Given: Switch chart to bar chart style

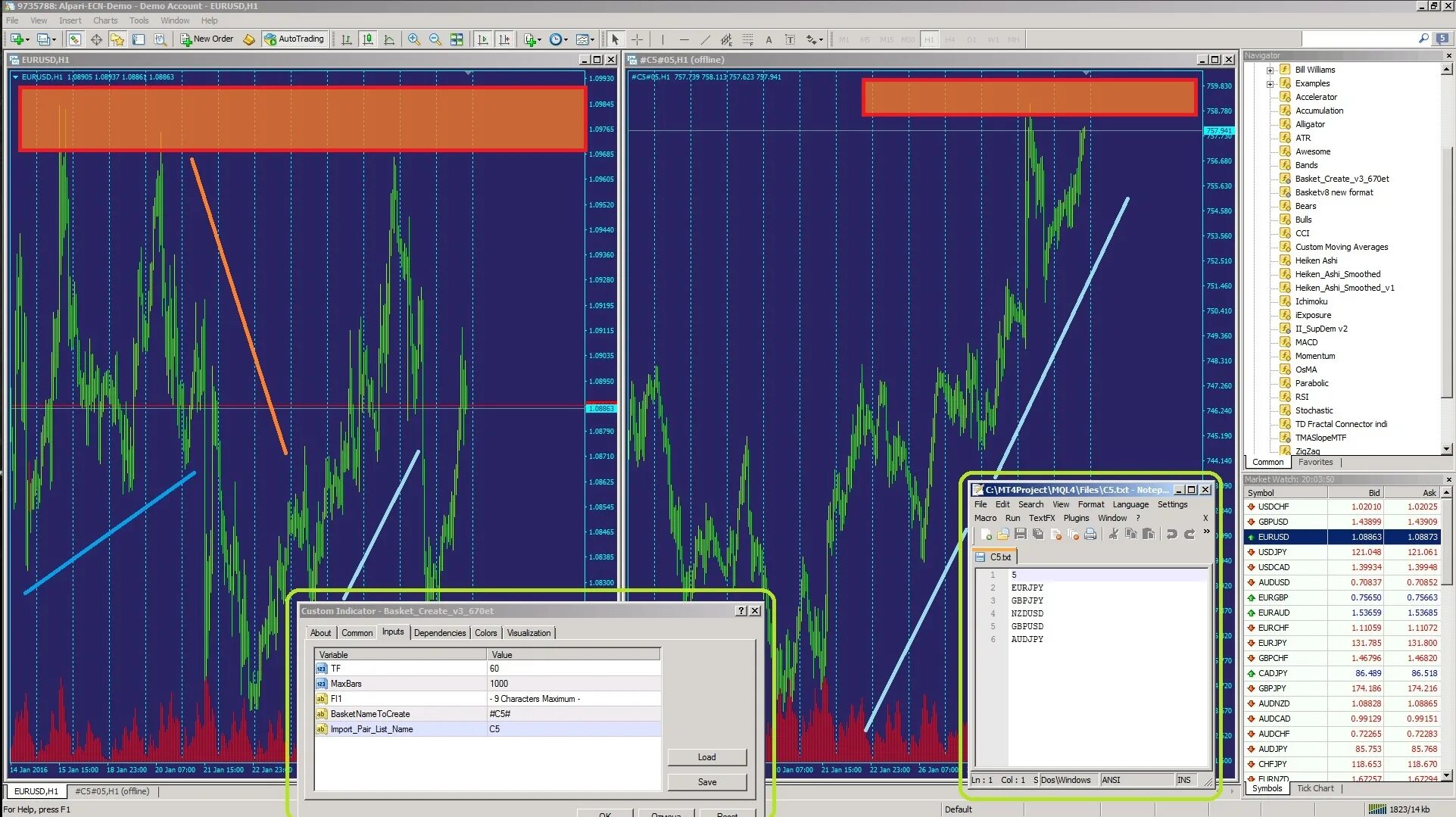Looking at the screenshot, I should [x=346, y=39].
